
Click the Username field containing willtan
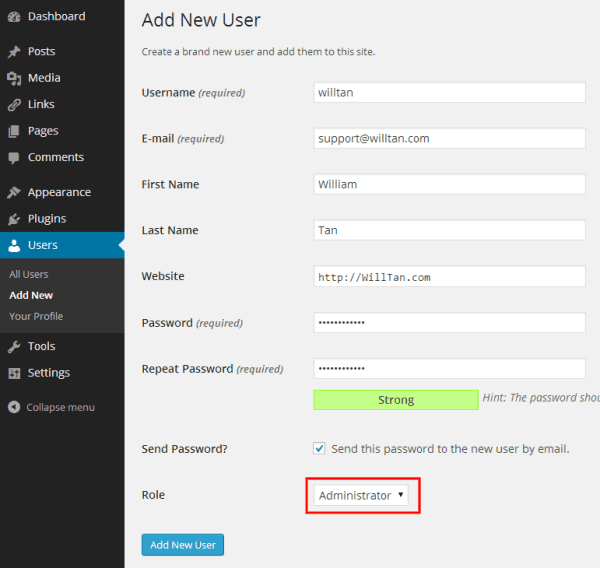point(449,93)
